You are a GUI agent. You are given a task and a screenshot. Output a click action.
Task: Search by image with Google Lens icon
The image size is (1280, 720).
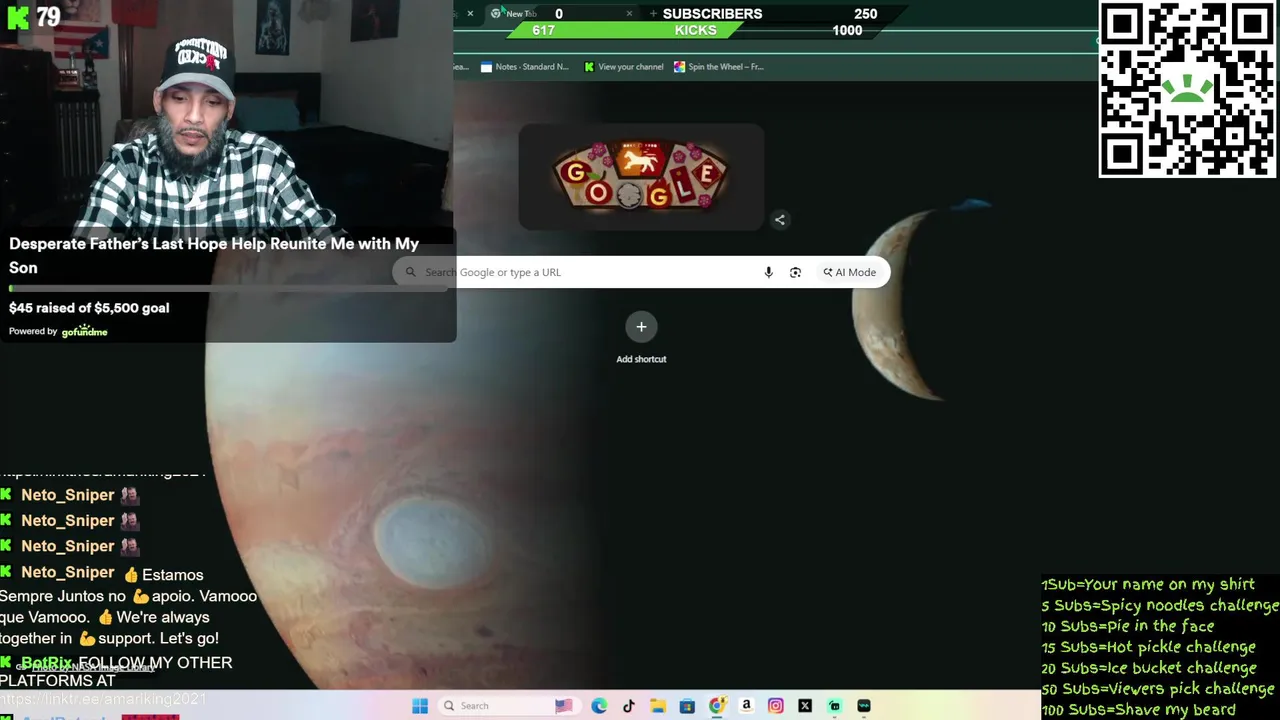pyautogui.click(x=795, y=272)
